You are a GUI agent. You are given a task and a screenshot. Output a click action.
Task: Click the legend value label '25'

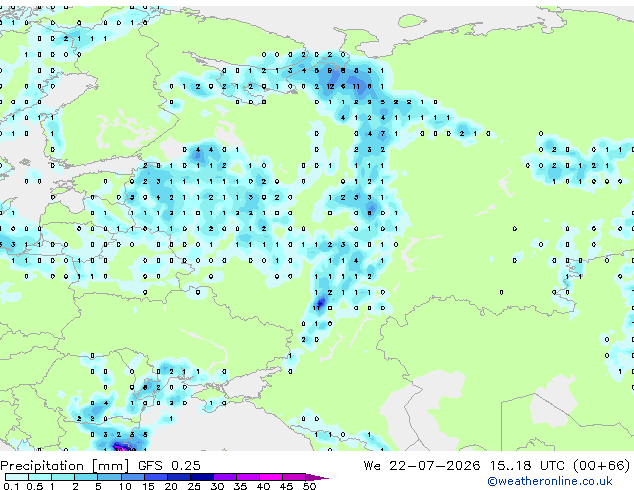click(194, 486)
